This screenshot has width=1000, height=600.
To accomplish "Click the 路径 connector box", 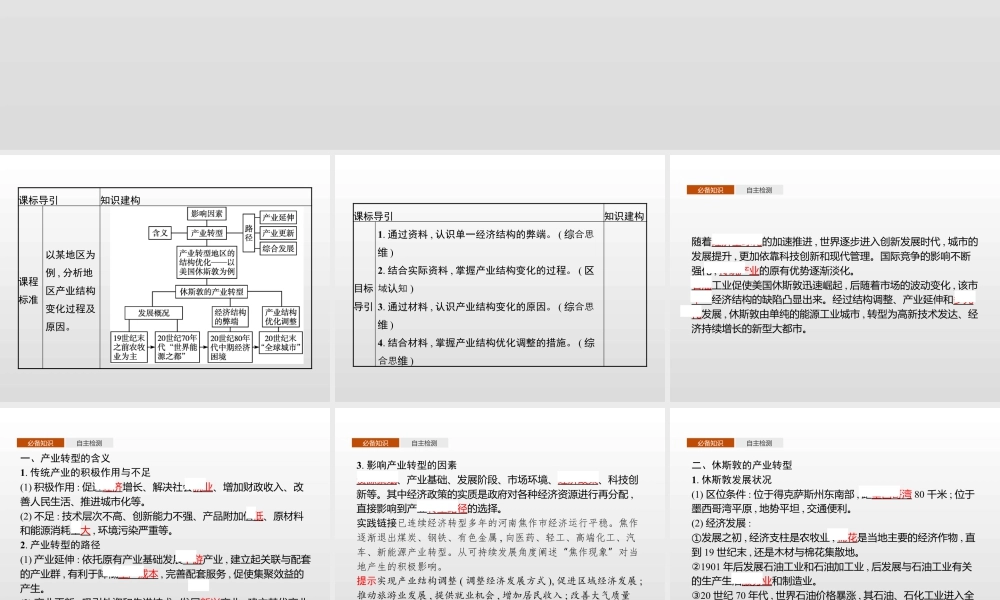I will click(248, 233).
